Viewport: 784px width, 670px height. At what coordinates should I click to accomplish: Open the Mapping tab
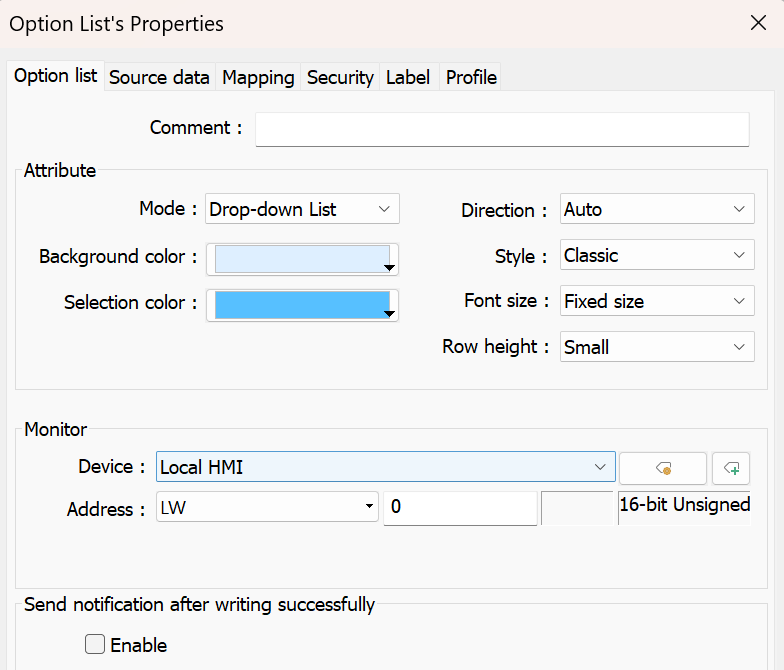click(x=258, y=78)
